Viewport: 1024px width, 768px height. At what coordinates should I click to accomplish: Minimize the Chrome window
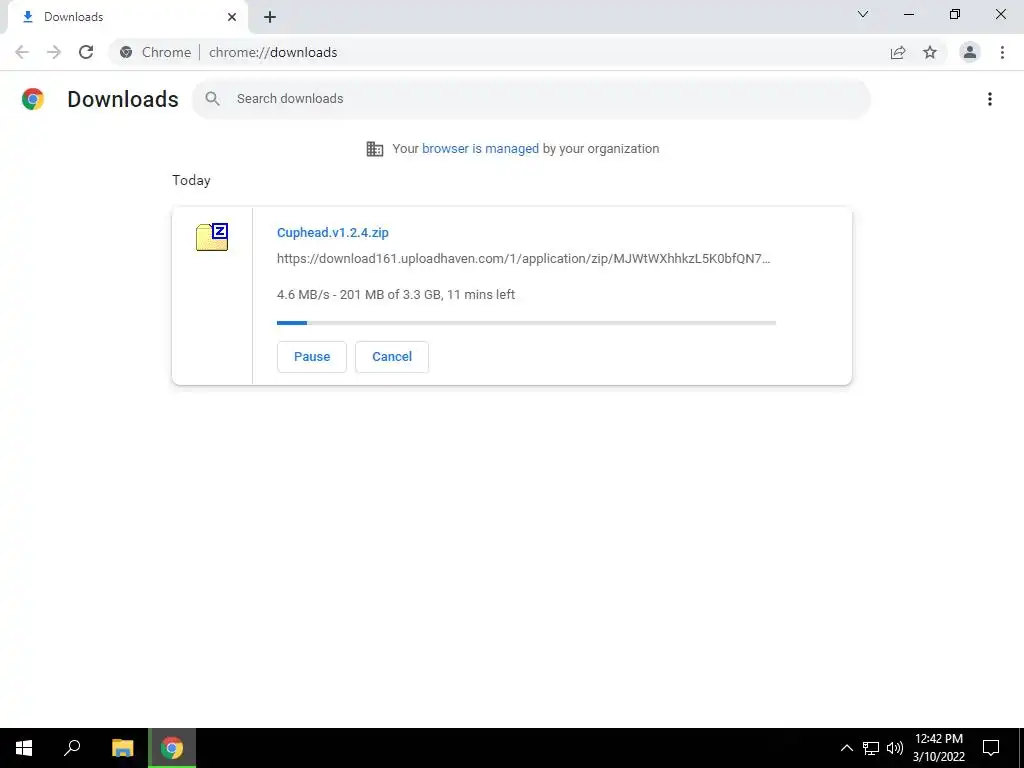[909, 14]
